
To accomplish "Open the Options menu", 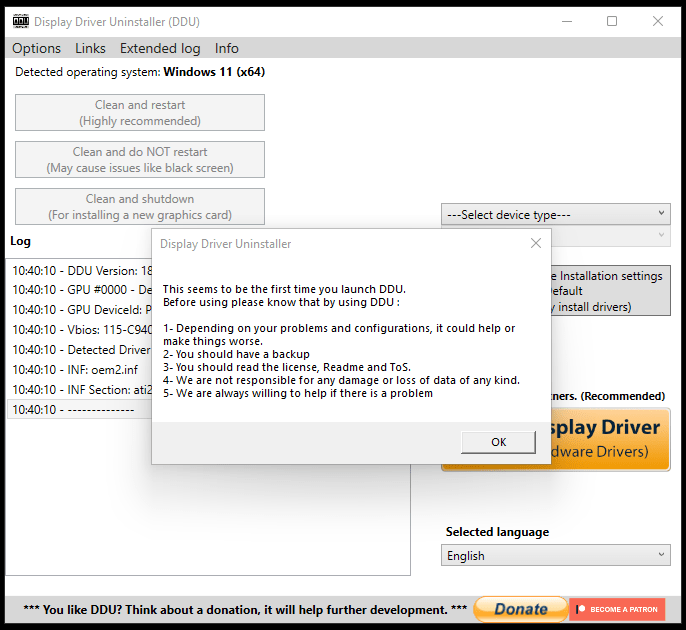I will [x=37, y=48].
